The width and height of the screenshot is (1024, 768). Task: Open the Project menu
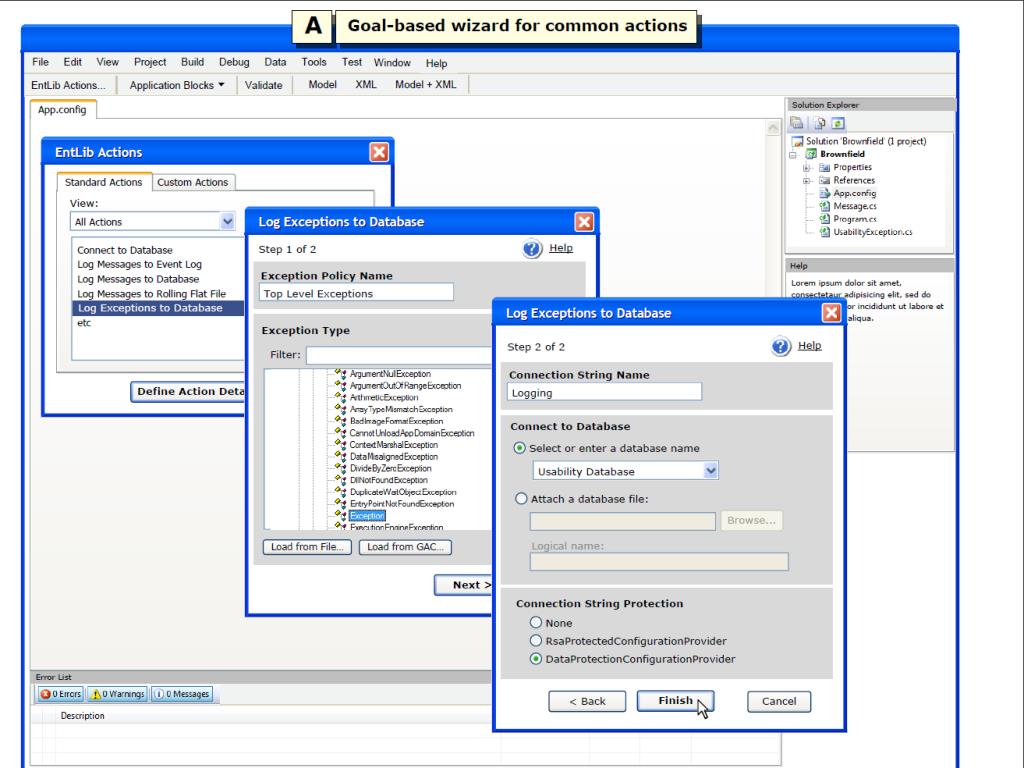(150, 62)
